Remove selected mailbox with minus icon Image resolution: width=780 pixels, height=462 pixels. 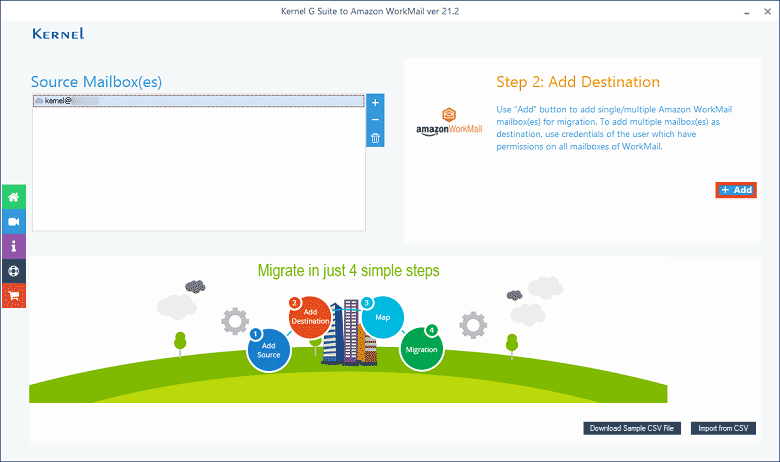click(x=375, y=120)
